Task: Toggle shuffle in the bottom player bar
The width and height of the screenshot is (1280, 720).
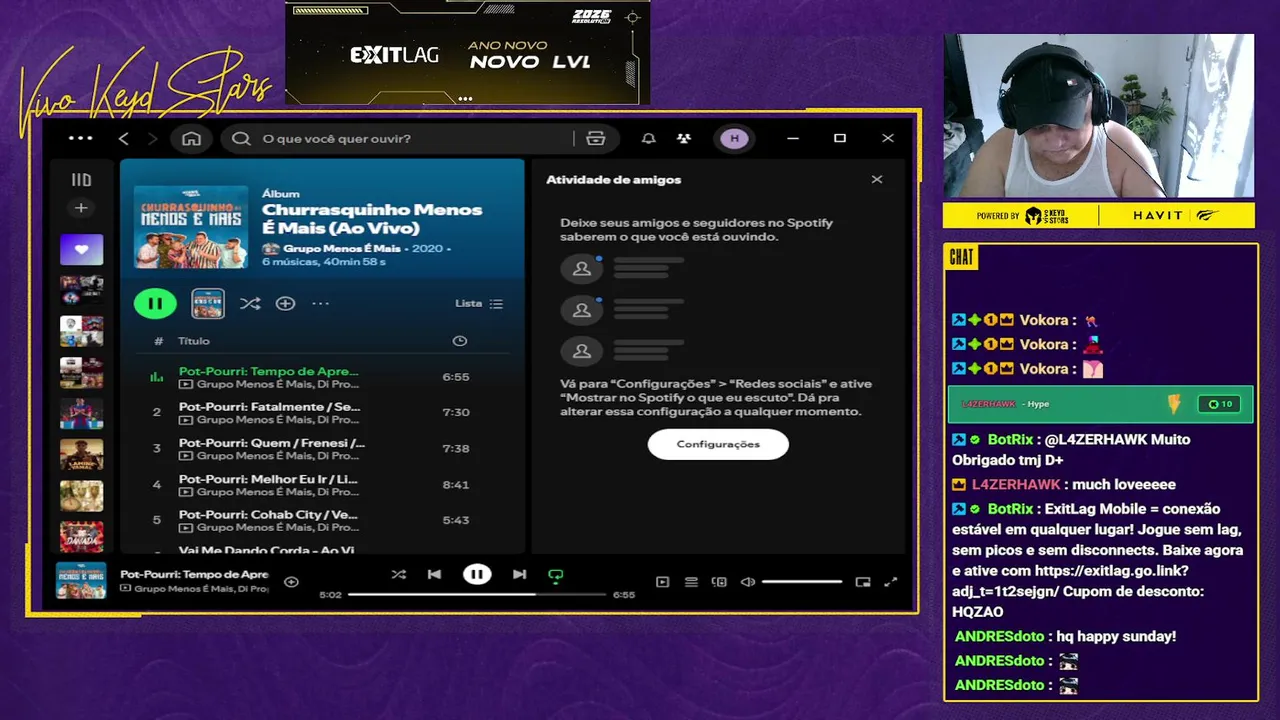Action: tap(399, 574)
